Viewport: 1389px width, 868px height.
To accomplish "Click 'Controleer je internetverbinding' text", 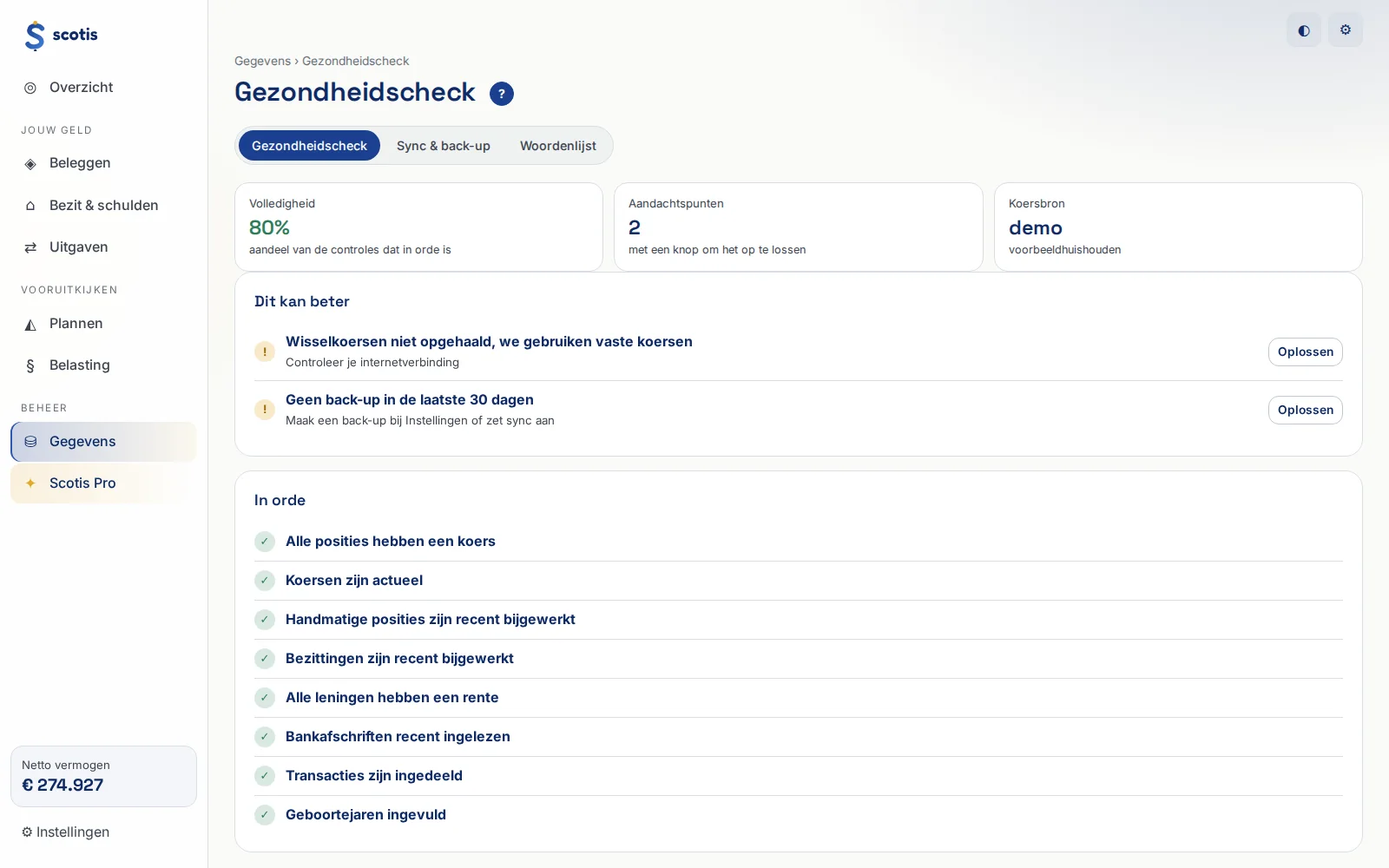I will (372, 363).
